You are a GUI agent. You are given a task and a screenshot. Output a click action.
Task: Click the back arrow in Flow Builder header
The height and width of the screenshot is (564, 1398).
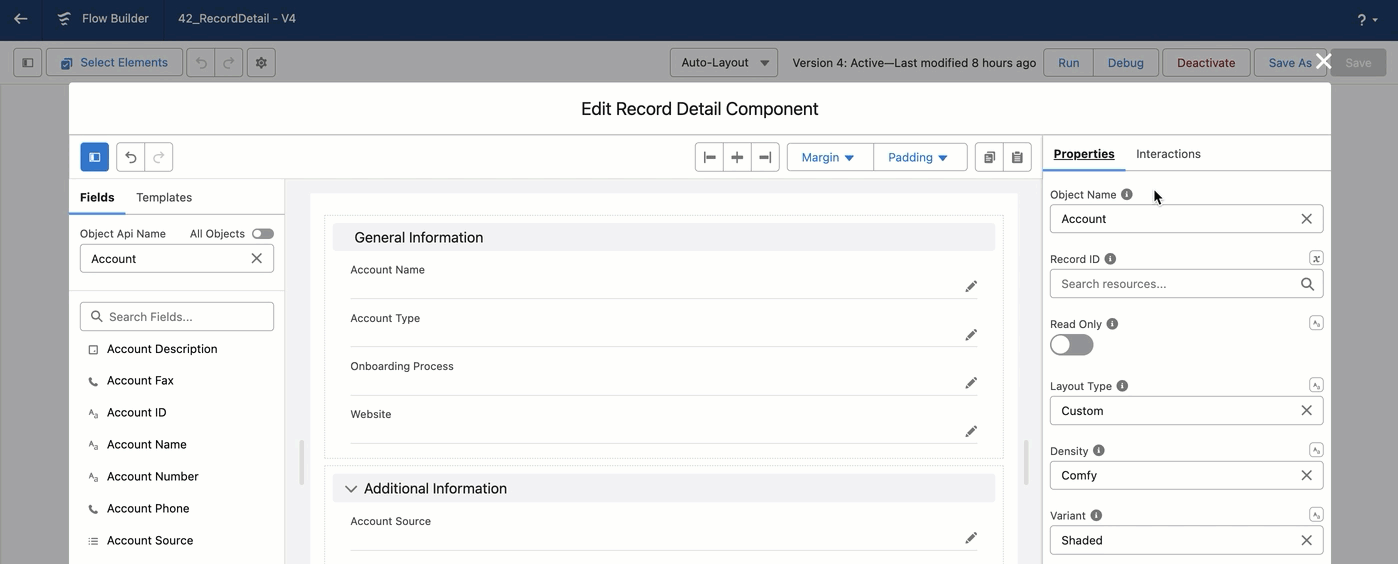coord(21,19)
